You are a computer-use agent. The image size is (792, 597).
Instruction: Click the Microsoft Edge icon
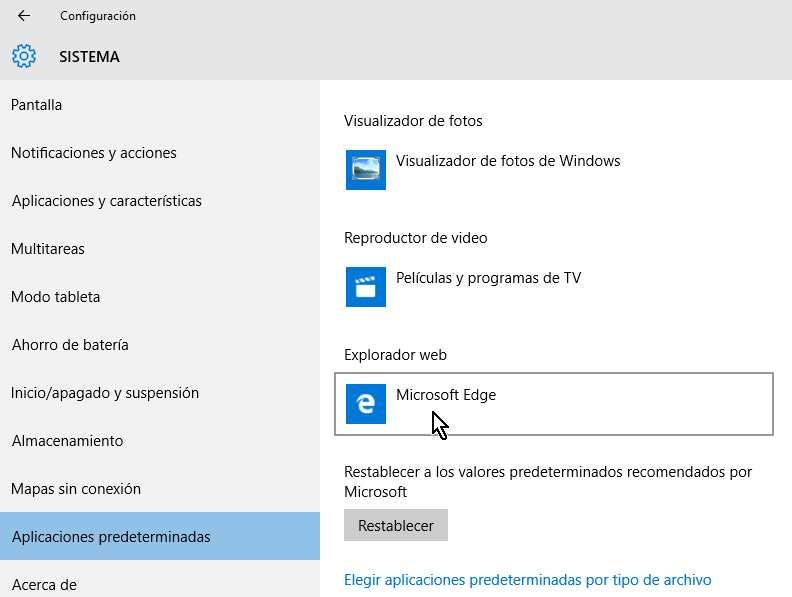(366, 404)
